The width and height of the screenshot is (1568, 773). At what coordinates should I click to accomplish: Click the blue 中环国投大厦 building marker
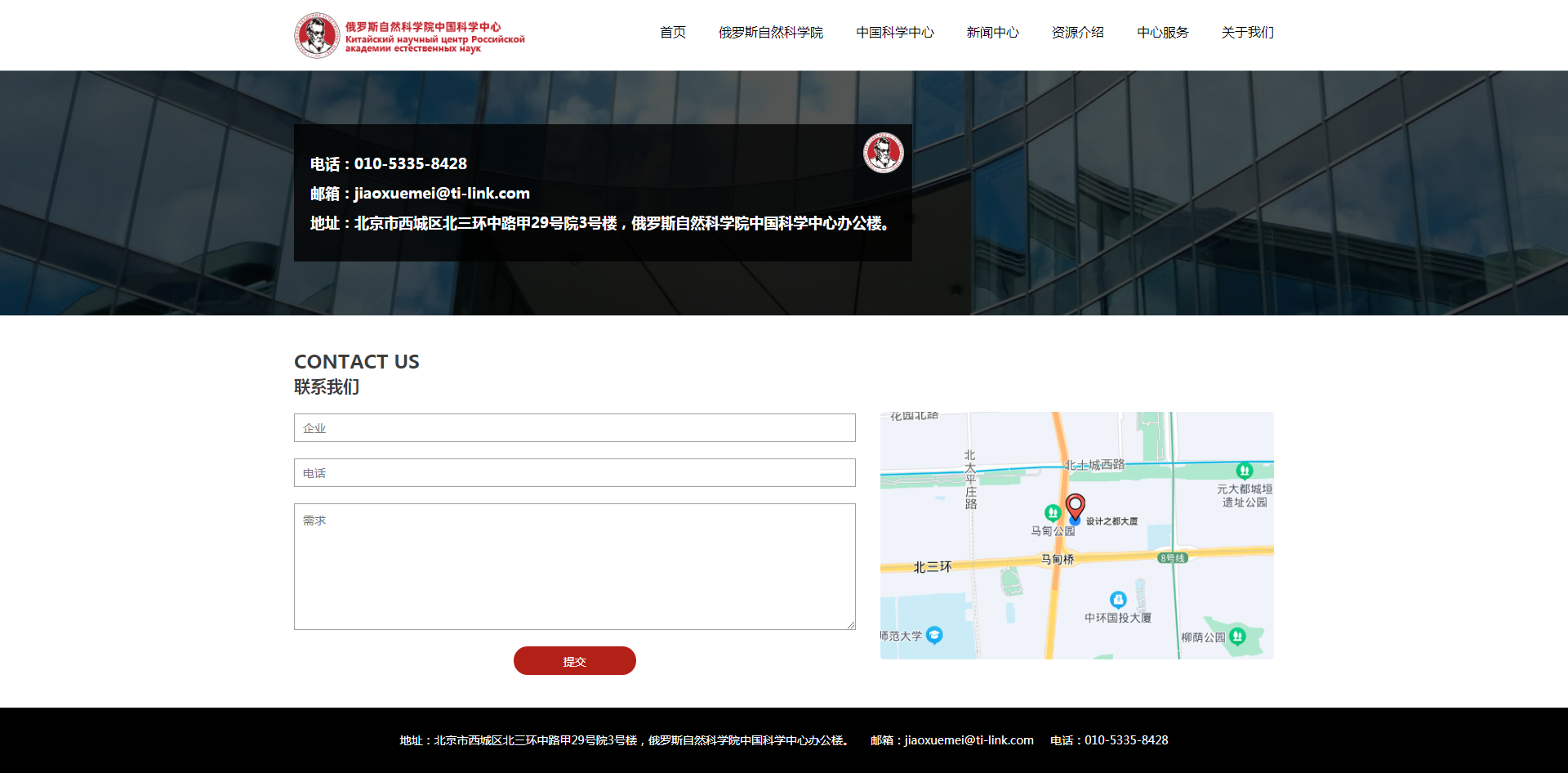(x=1118, y=600)
